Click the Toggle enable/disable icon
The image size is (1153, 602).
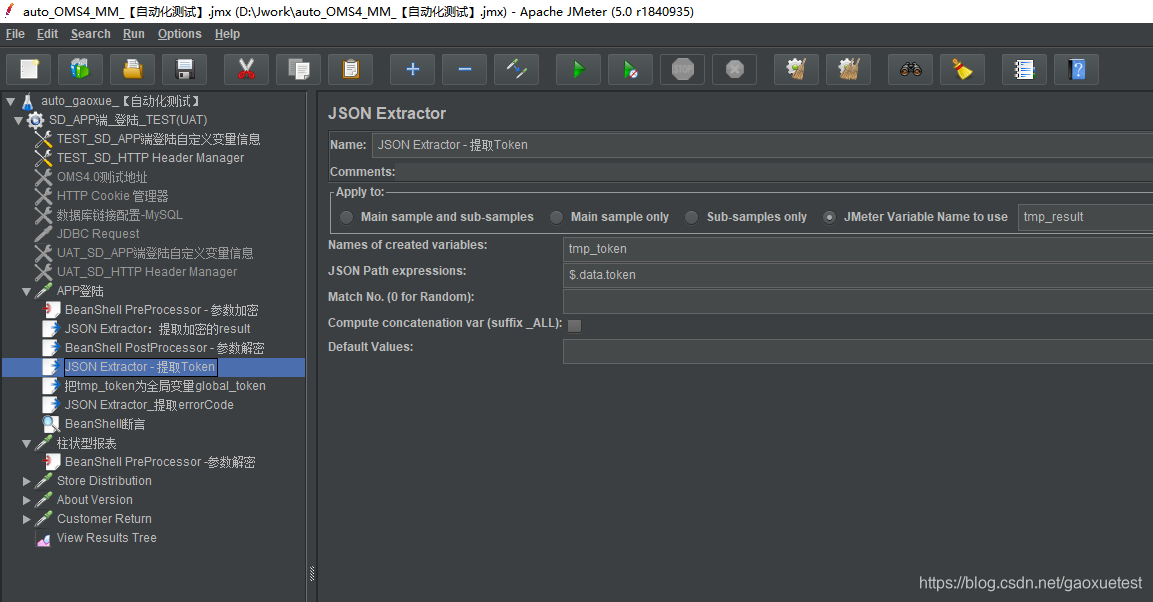pos(517,70)
